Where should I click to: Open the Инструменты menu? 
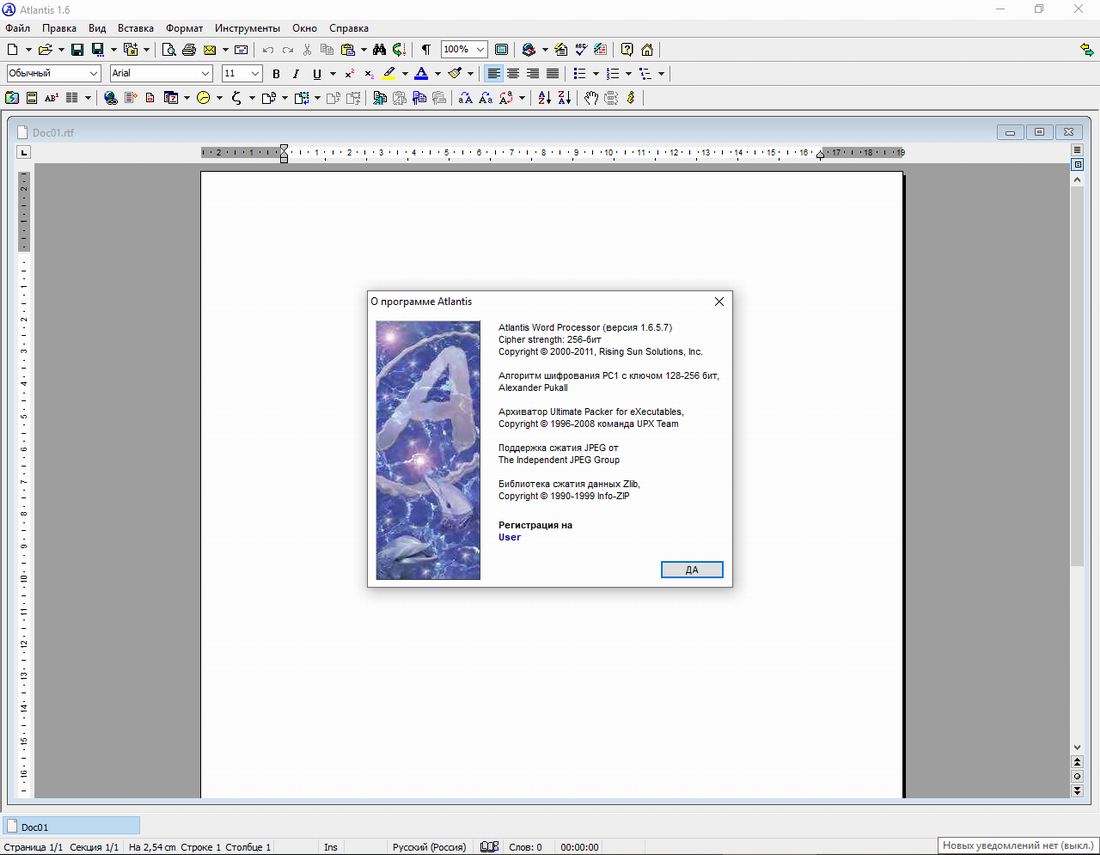[247, 28]
